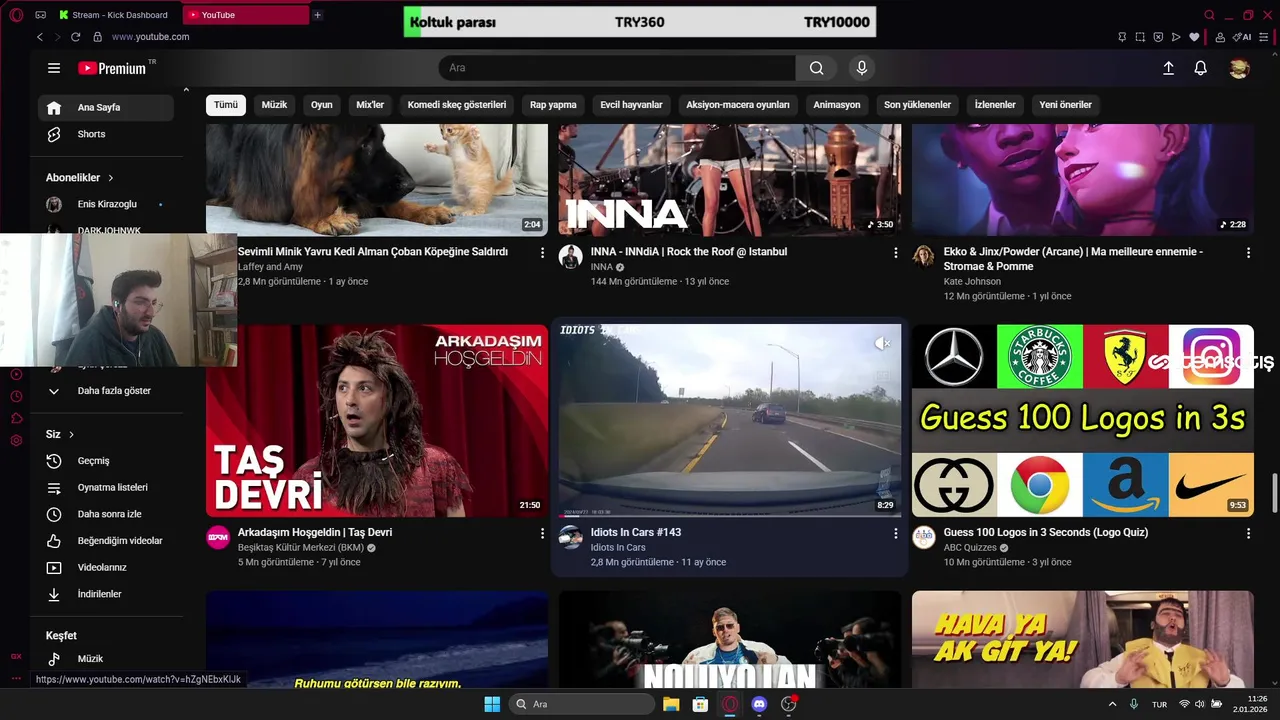Click the Opera menu logo icon
The image size is (1280, 720).
coord(16,15)
